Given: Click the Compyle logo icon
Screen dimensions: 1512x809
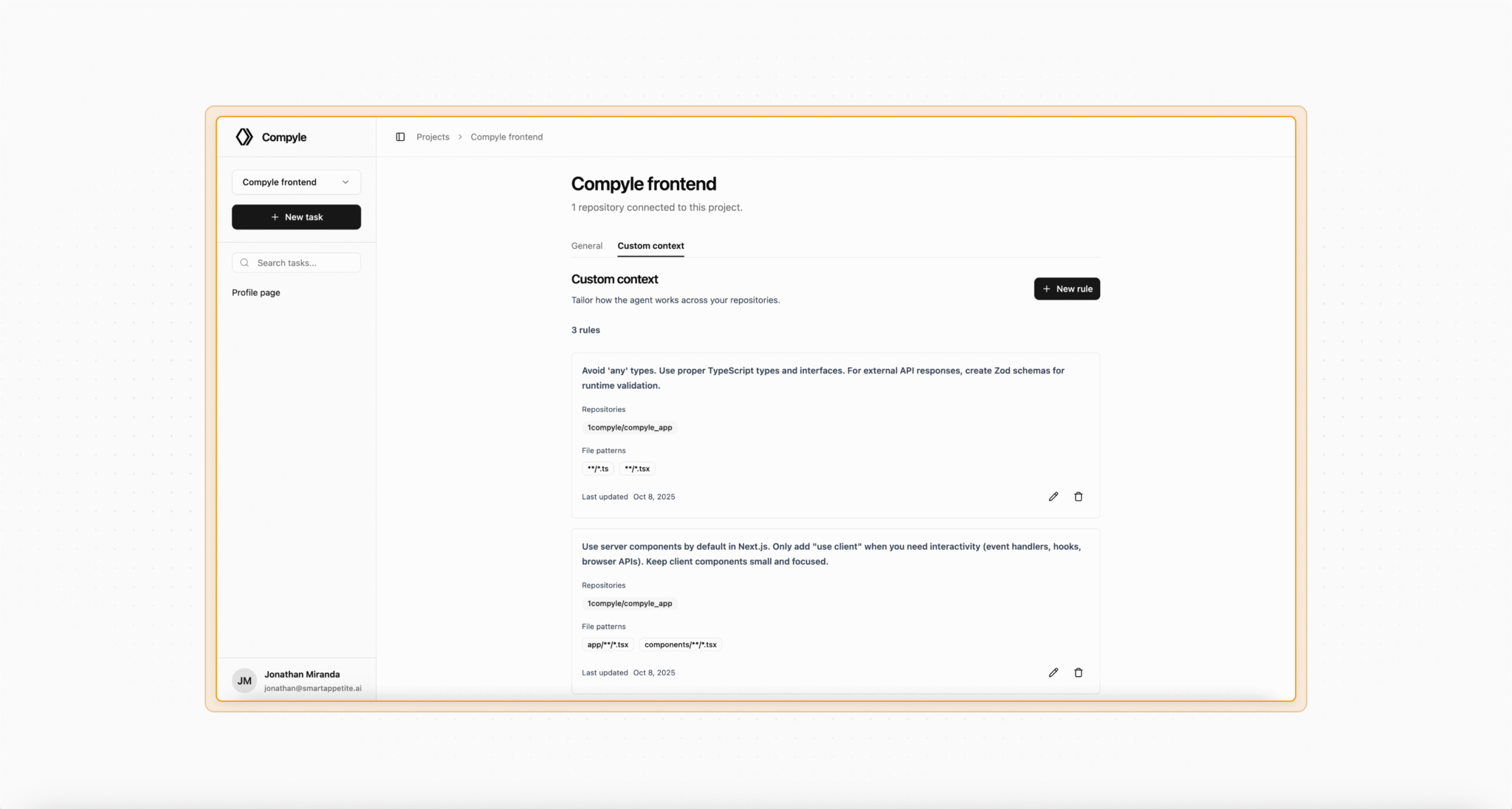Looking at the screenshot, I should point(244,137).
